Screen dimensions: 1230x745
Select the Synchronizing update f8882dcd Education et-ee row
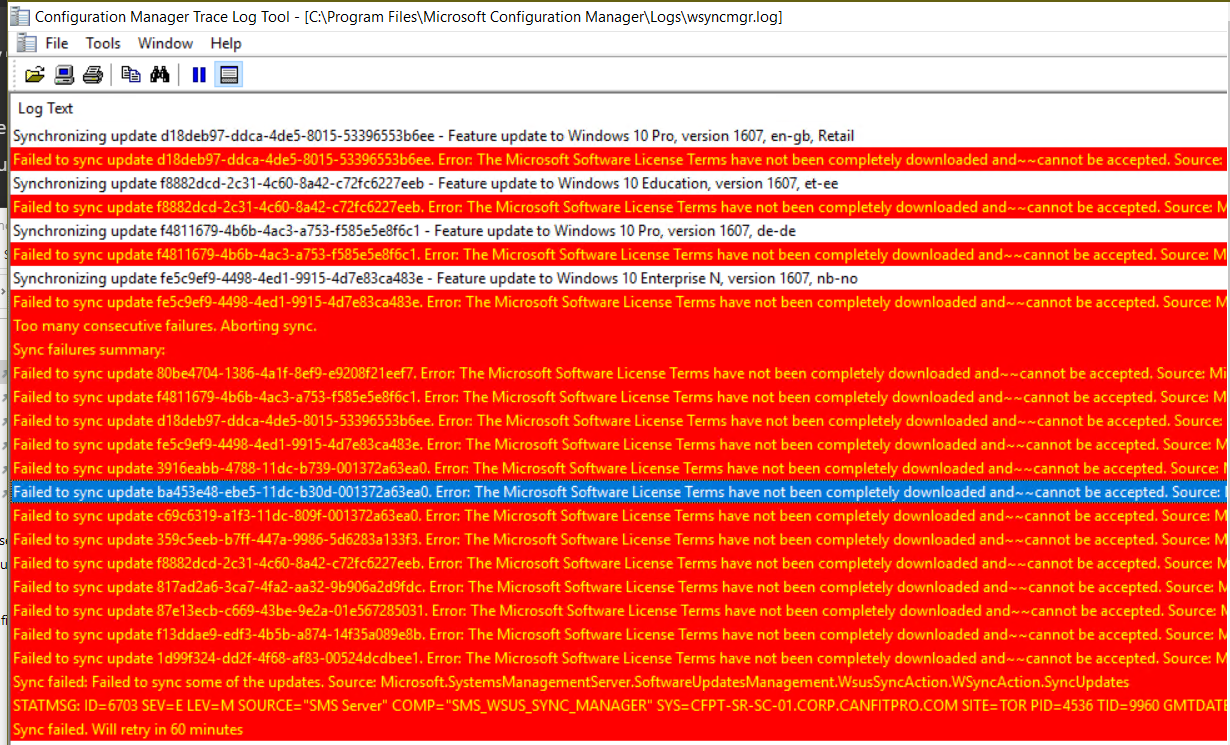tap(619, 184)
